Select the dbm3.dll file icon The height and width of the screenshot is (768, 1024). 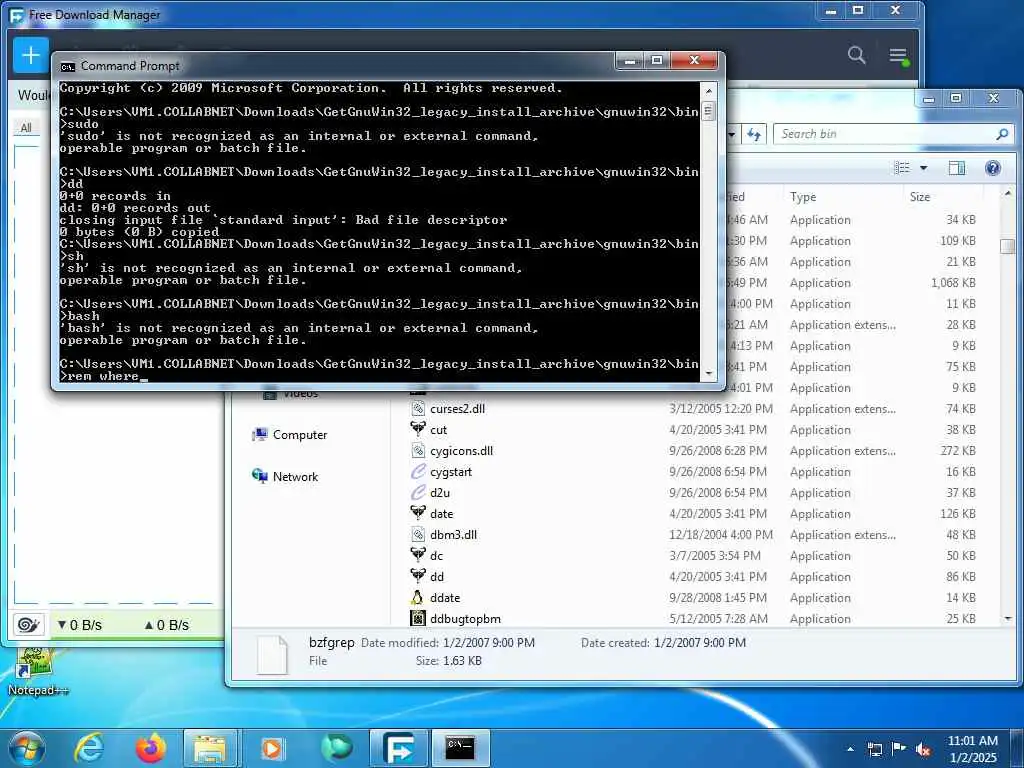tap(418, 534)
